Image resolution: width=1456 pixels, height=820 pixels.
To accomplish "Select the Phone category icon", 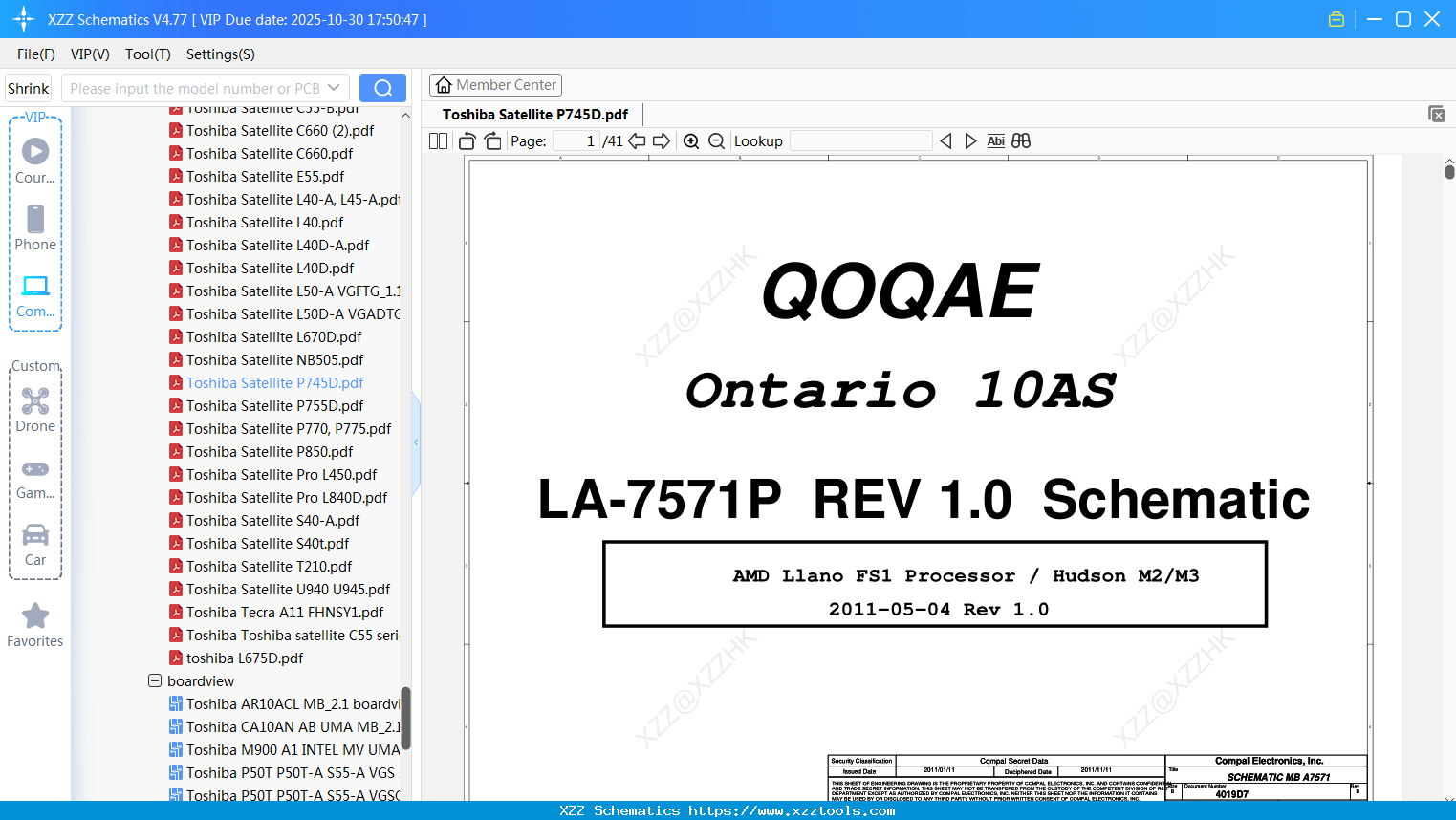I will pyautogui.click(x=35, y=227).
